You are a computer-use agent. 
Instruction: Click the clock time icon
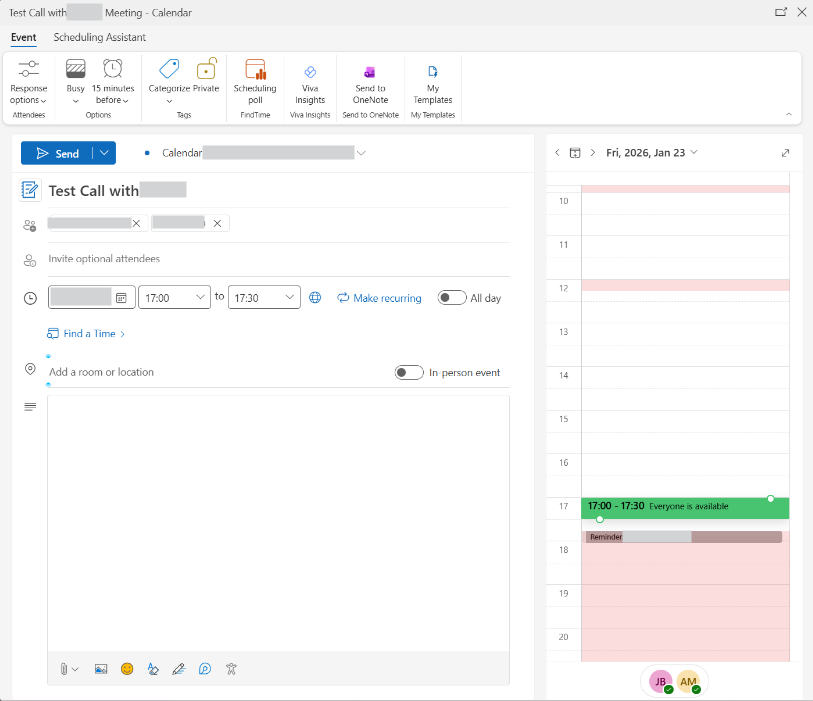[30, 298]
